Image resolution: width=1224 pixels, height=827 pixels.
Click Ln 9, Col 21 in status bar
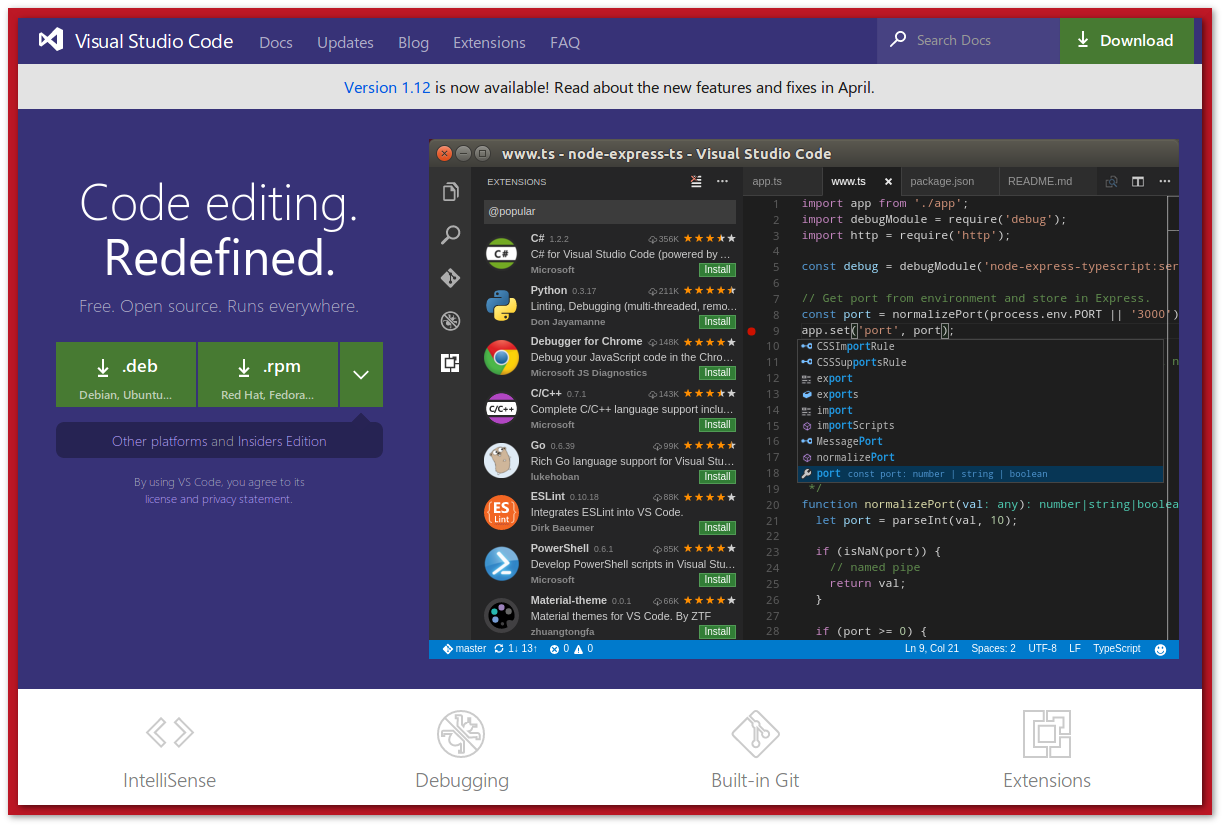tap(932, 649)
